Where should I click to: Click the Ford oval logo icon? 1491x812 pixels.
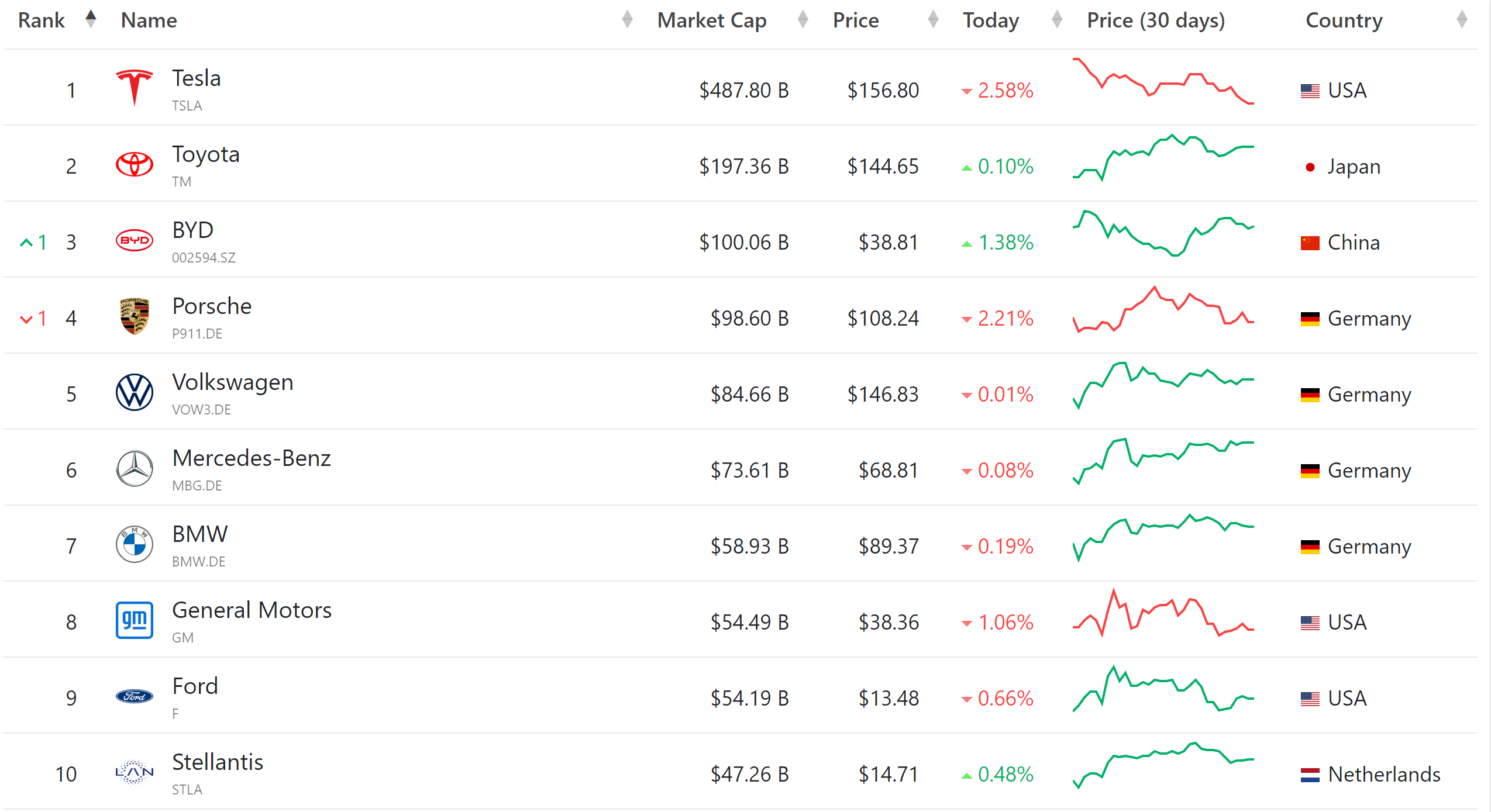pyautogui.click(x=135, y=696)
